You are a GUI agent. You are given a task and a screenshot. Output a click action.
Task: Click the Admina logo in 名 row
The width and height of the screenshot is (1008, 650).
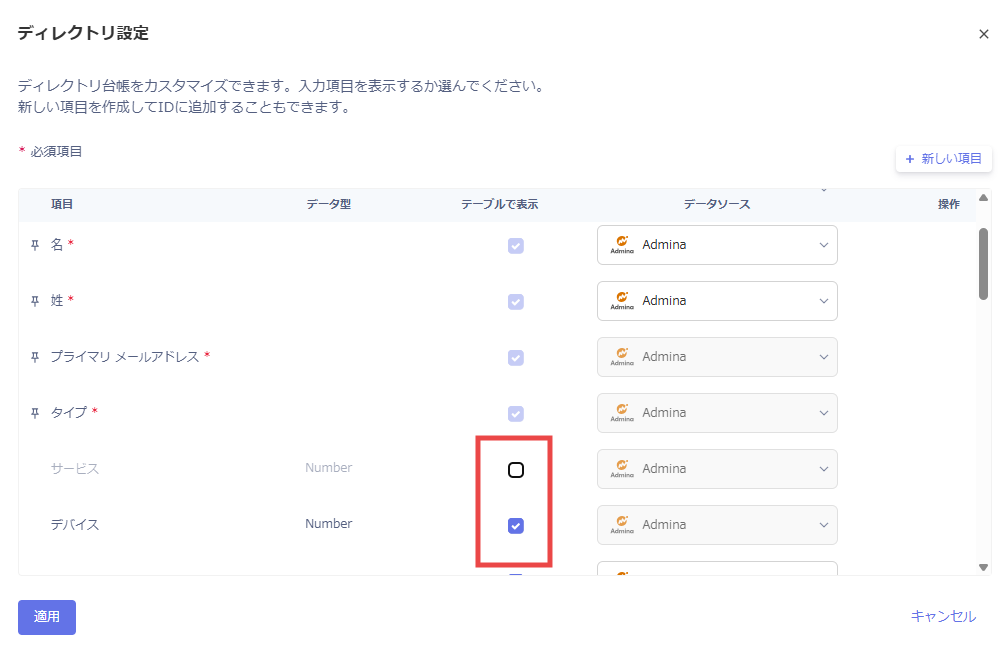[622, 245]
